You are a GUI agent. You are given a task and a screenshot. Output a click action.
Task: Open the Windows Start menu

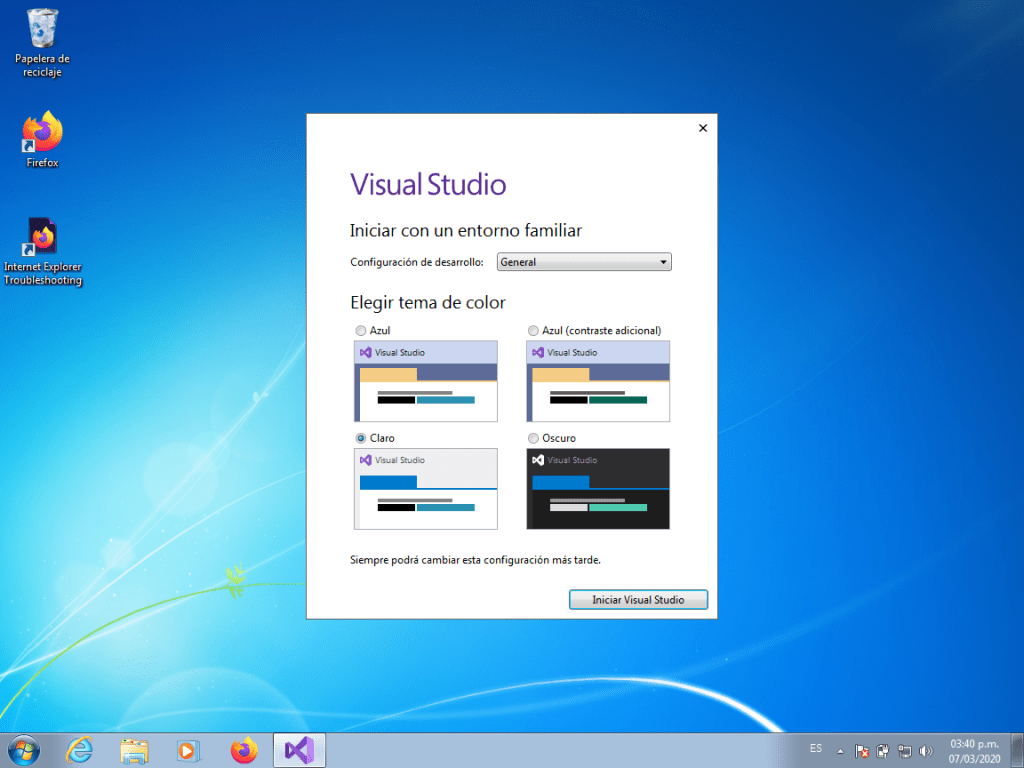click(24, 750)
